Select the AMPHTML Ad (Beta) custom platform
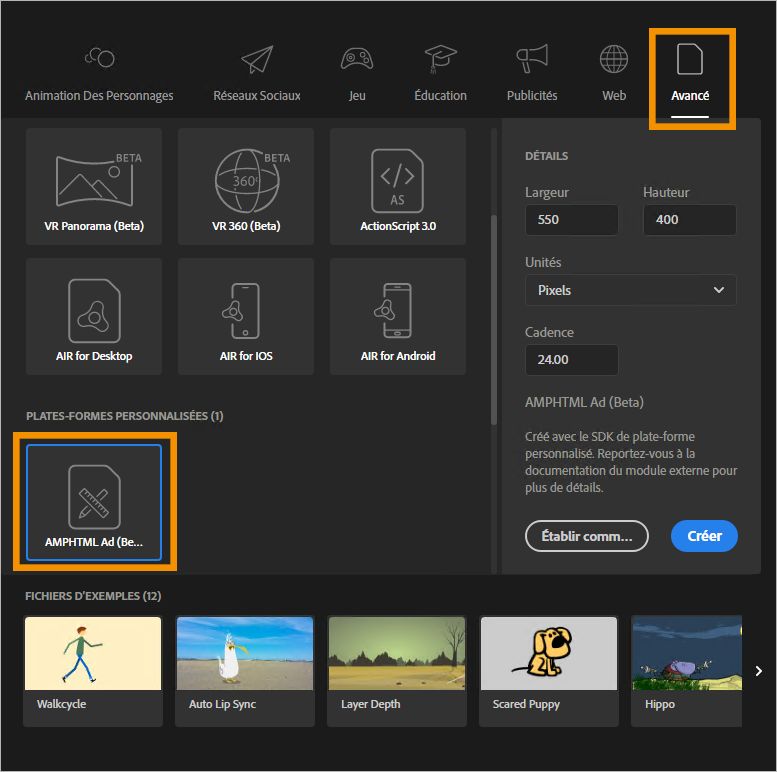Image resolution: width=777 pixels, height=772 pixels. coord(94,502)
